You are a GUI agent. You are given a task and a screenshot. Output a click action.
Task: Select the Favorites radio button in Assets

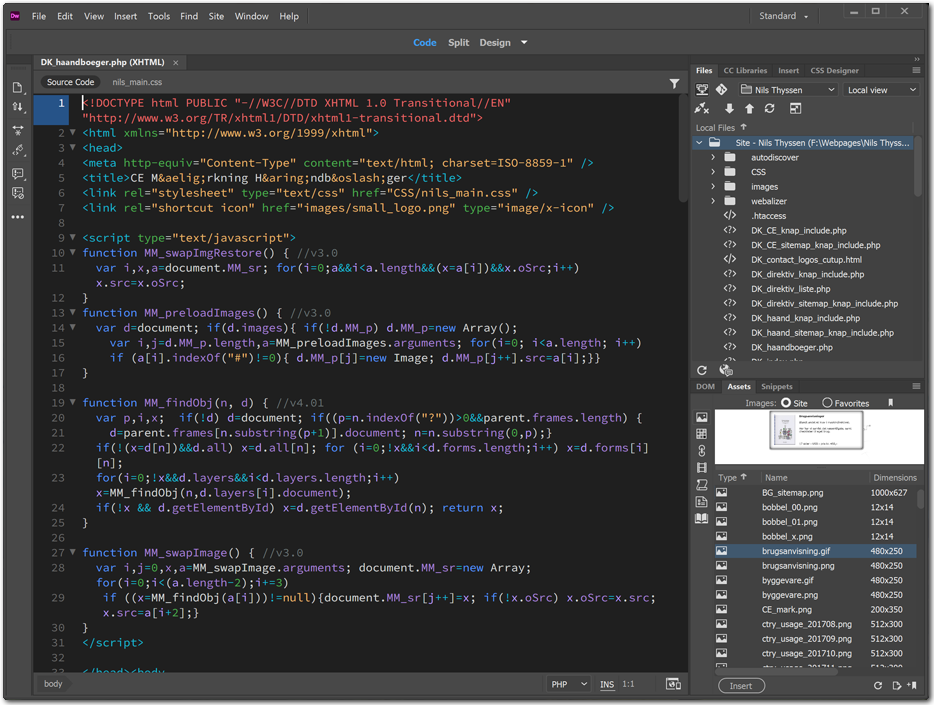(827, 403)
